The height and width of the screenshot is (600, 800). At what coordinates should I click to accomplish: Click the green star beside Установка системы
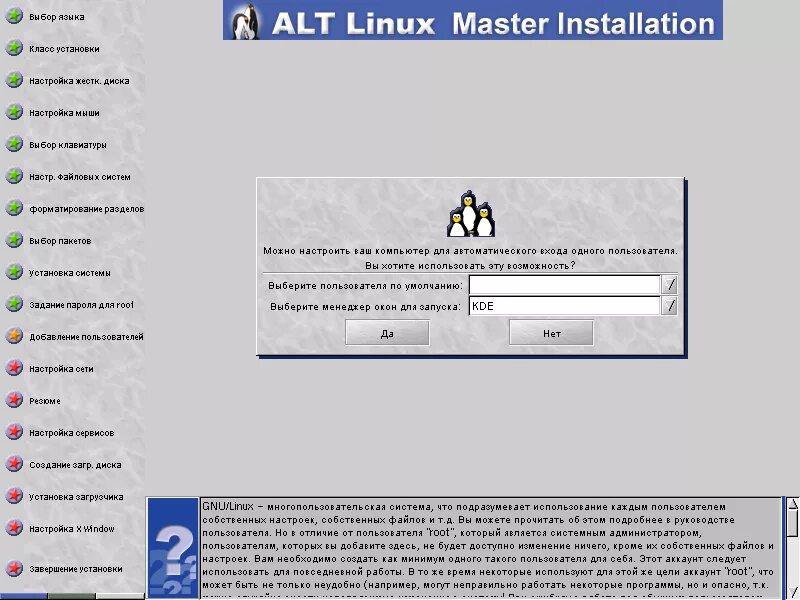pos(14,272)
